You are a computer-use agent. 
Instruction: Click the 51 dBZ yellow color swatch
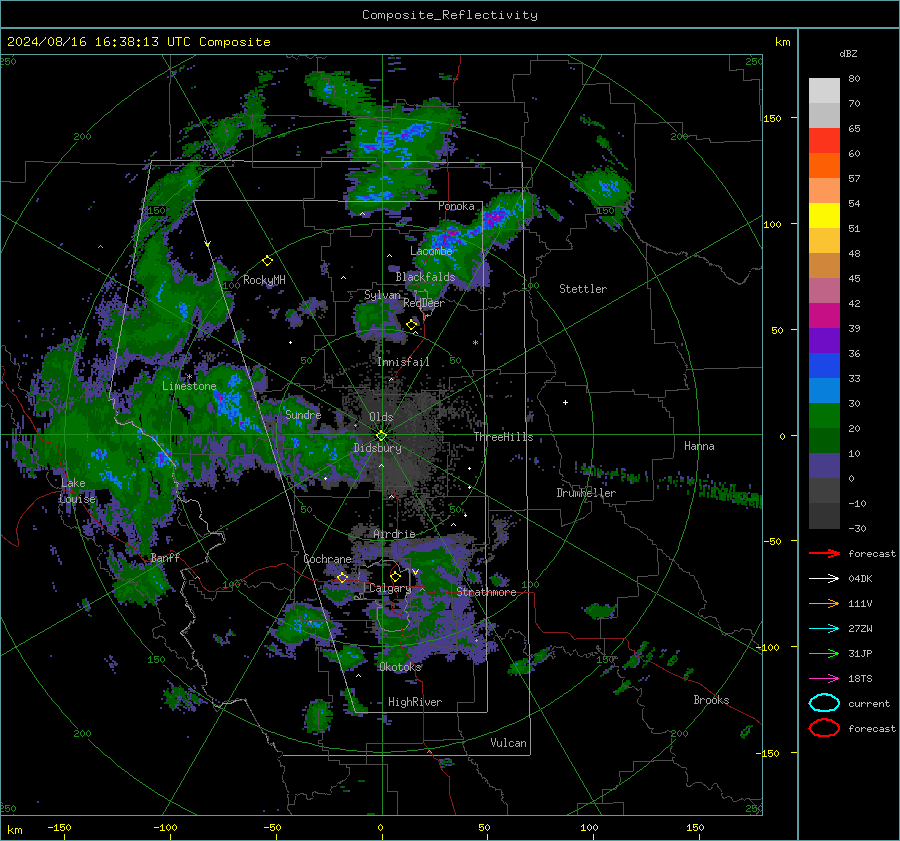824,216
